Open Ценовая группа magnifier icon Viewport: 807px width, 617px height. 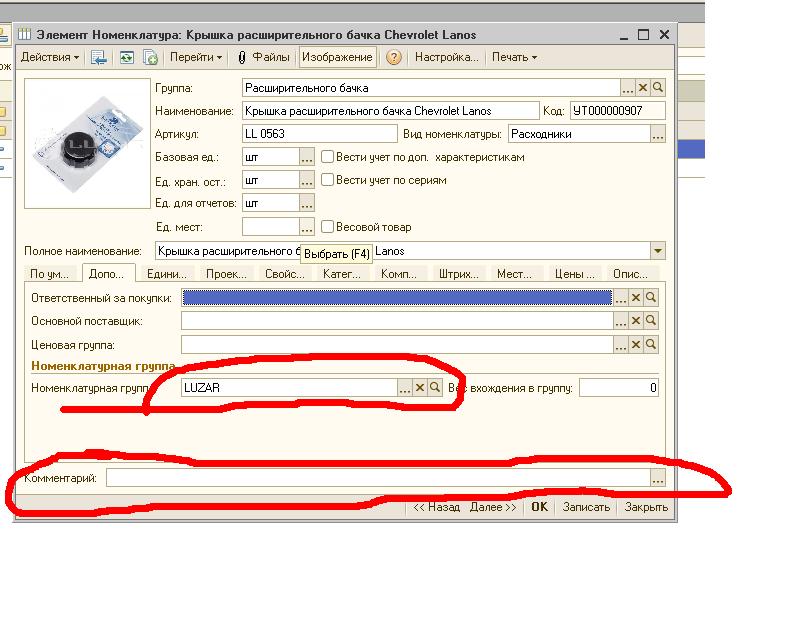[x=650, y=344]
